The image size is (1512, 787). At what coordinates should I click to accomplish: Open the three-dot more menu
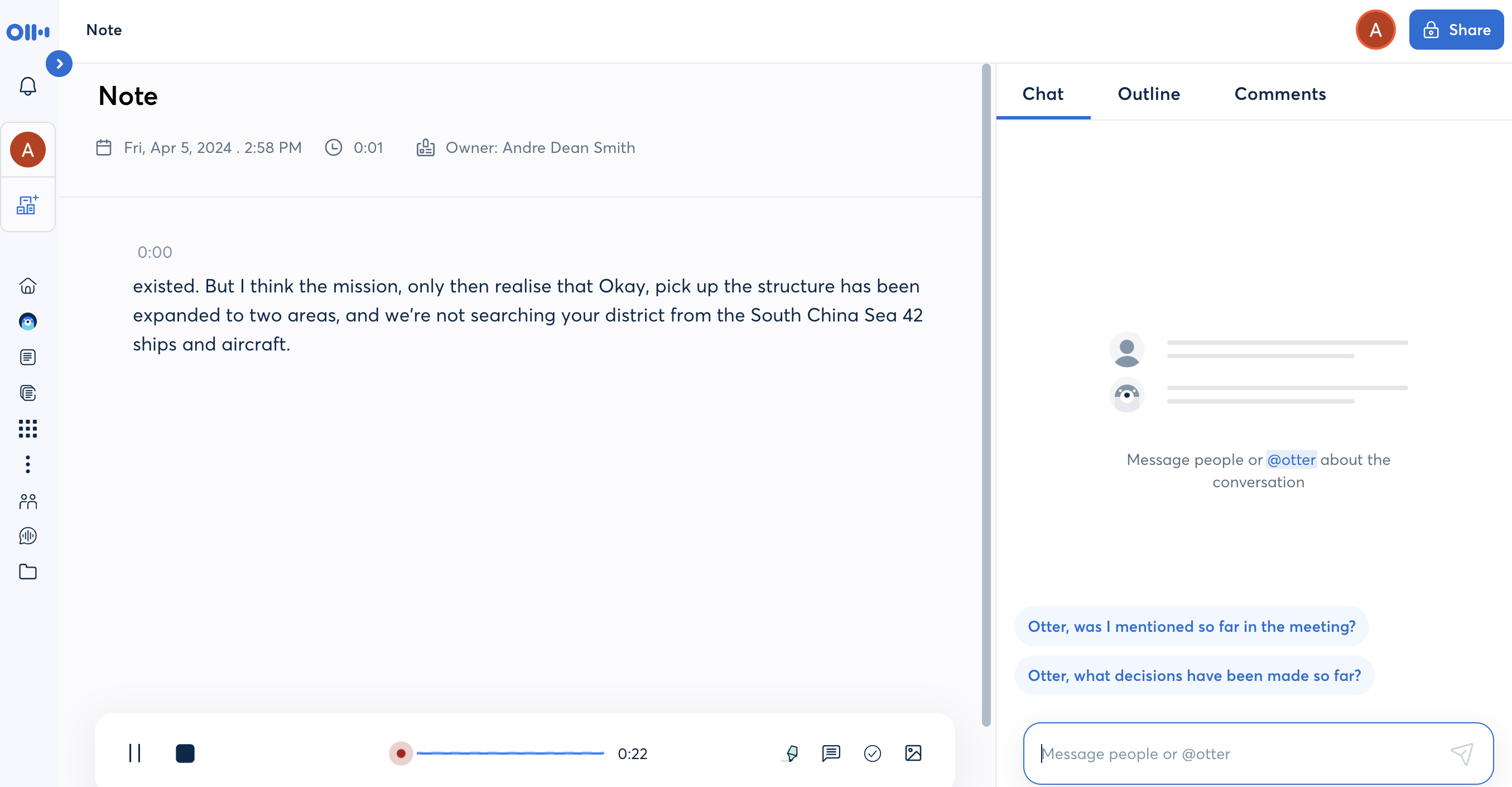coord(27,464)
